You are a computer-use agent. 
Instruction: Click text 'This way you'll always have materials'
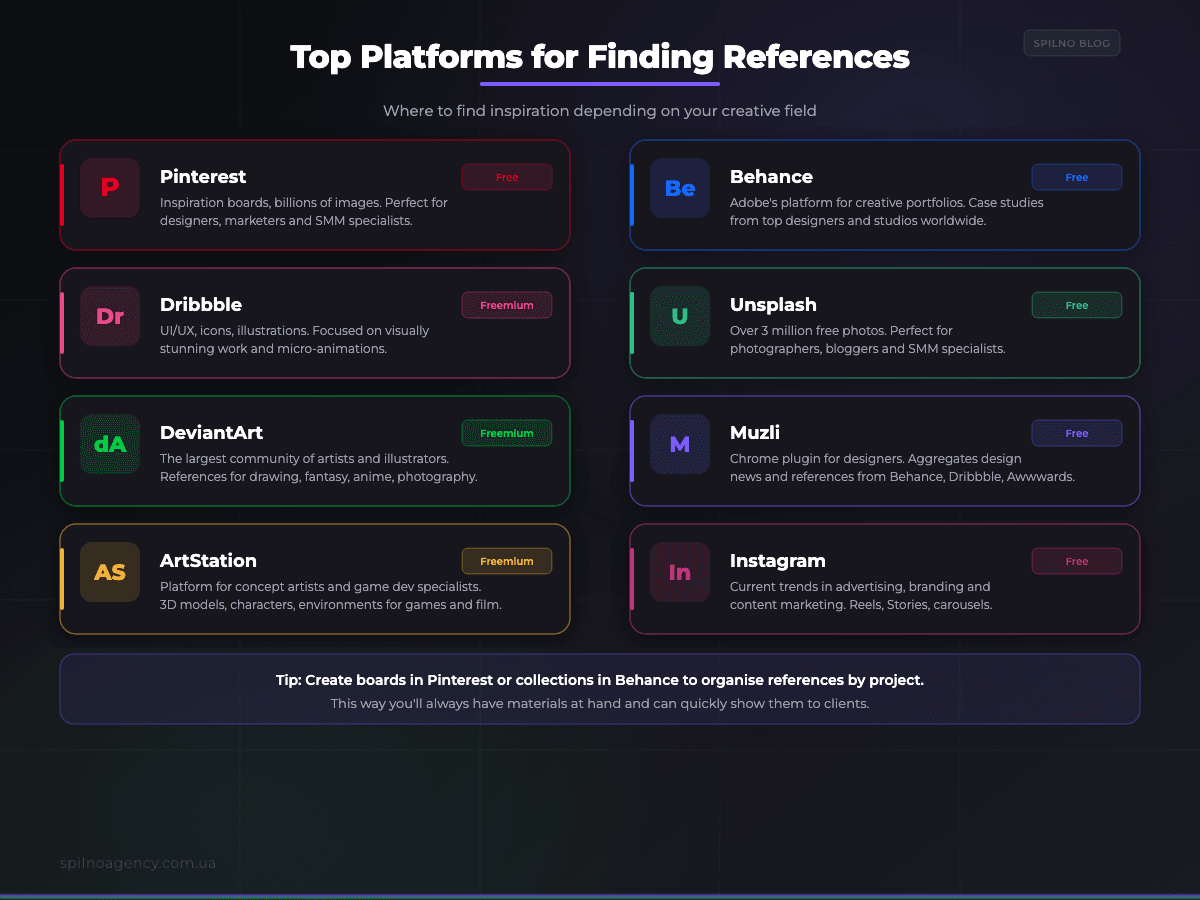(600, 704)
